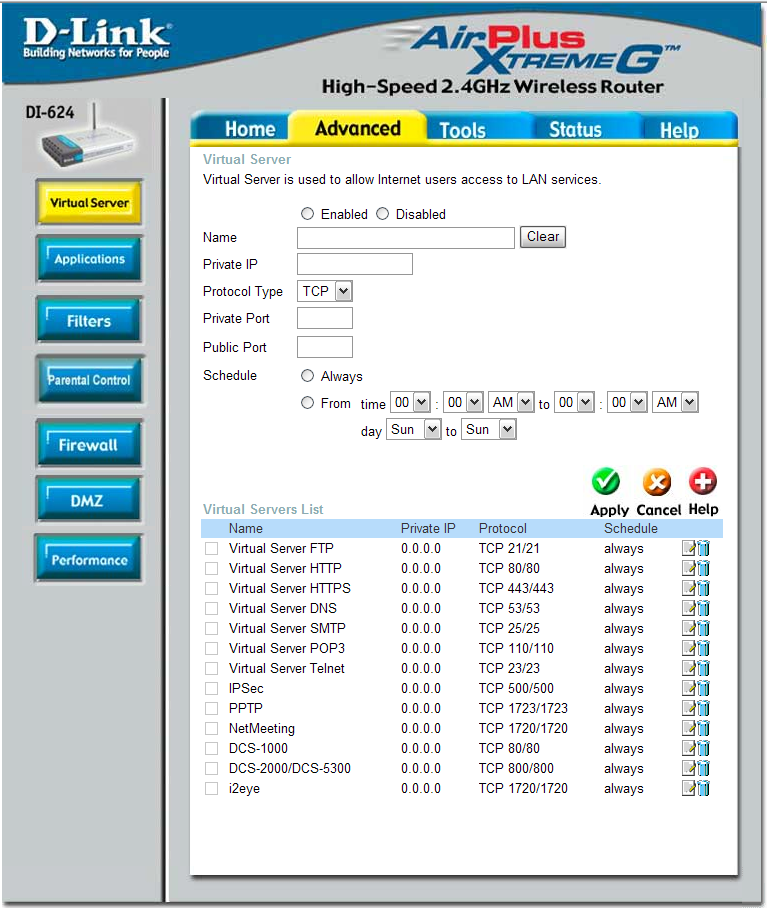This screenshot has height=908, width=767.
Task: Open the start minute dropdown
Action: [464, 402]
